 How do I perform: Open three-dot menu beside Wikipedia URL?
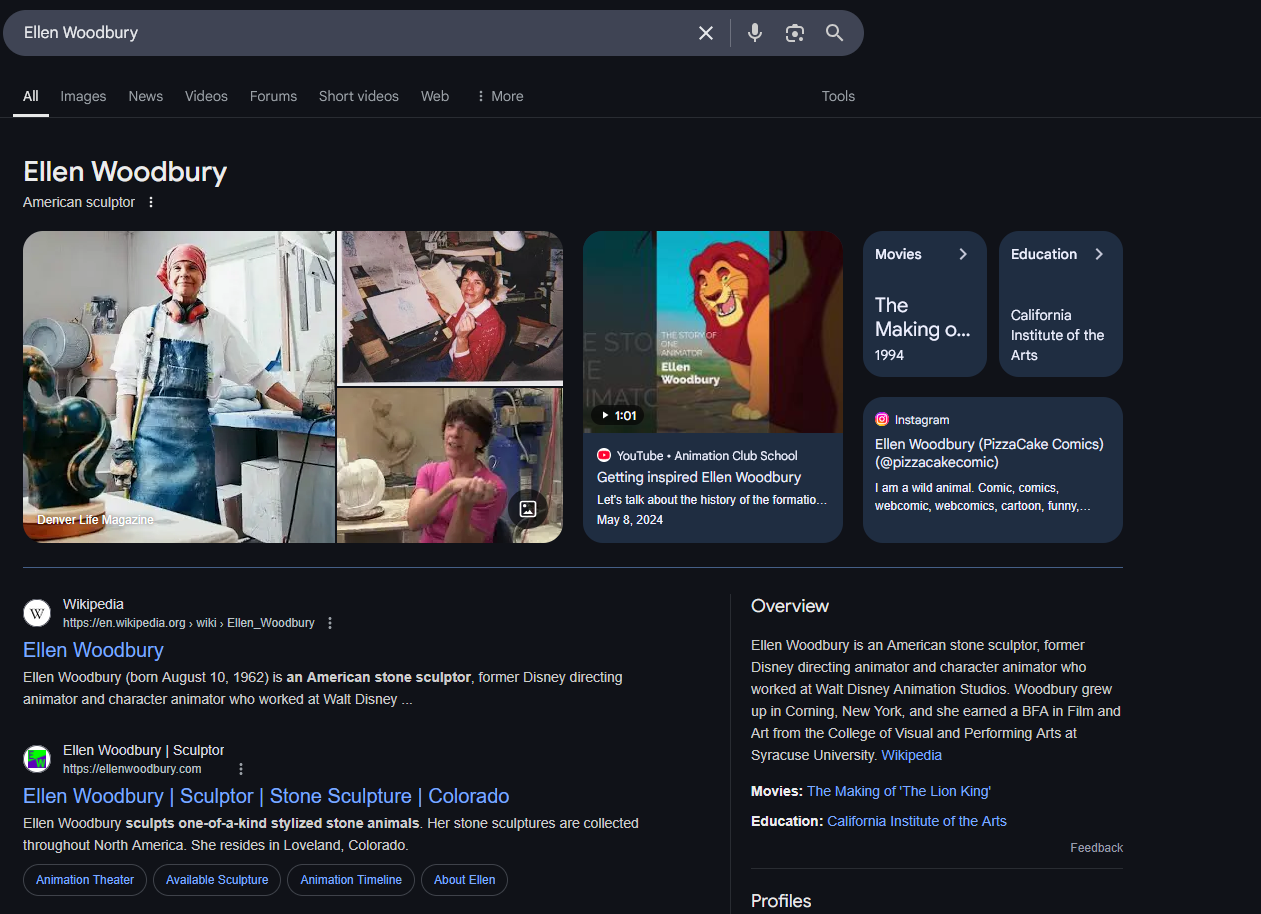[x=330, y=623]
